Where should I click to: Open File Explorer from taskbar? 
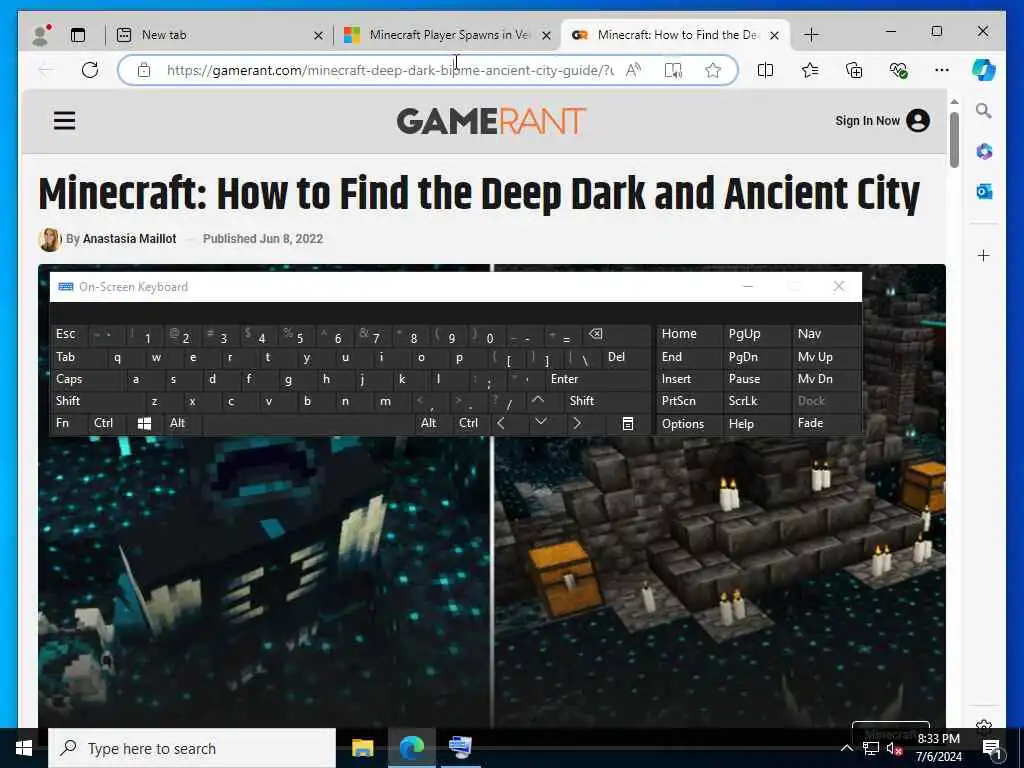[362, 748]
